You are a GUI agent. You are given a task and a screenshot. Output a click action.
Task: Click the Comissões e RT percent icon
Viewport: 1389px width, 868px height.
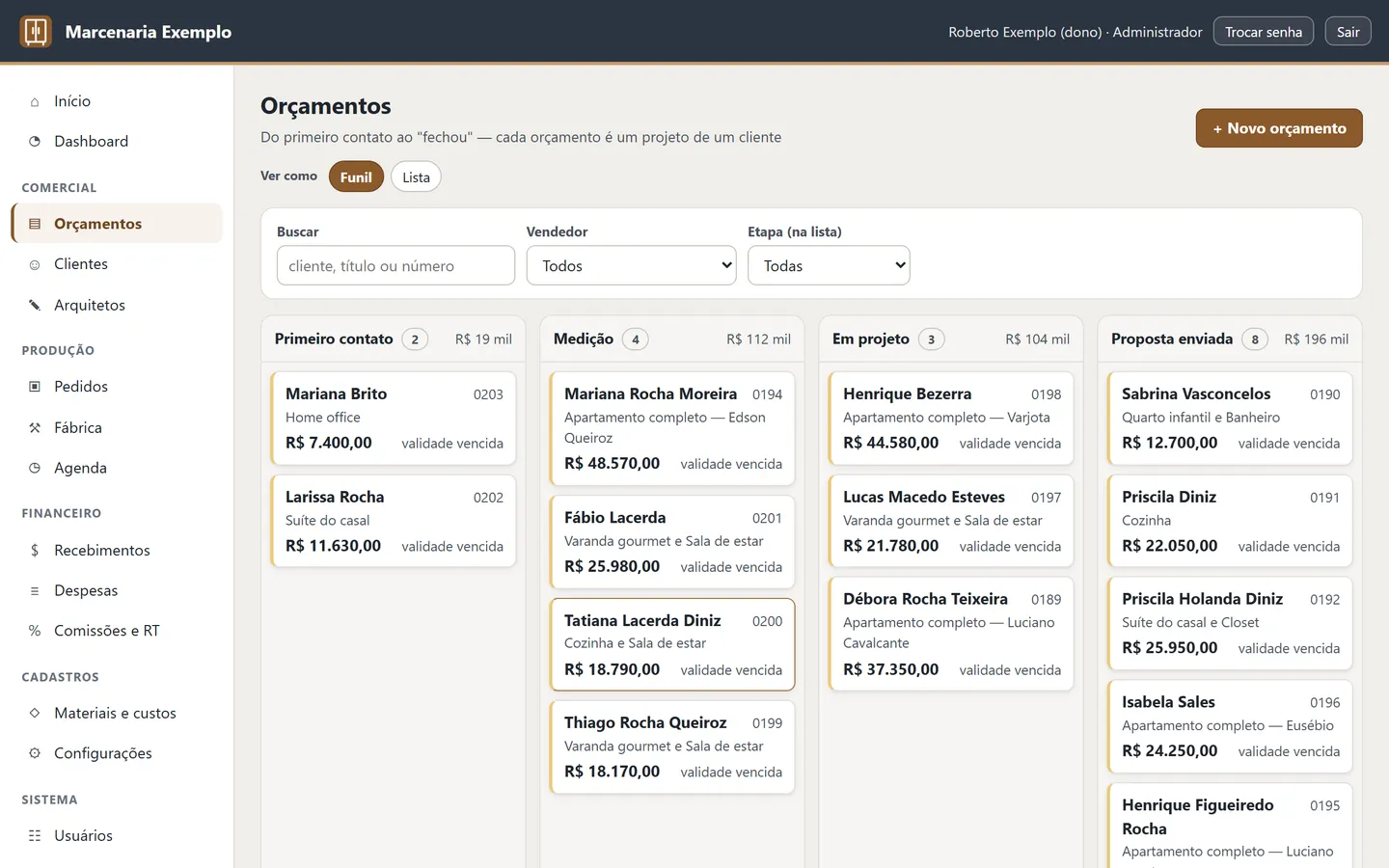35,631
